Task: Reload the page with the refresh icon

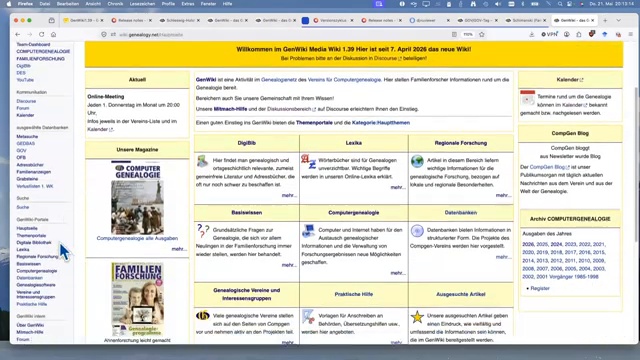Action: click(x=42, y=35)
